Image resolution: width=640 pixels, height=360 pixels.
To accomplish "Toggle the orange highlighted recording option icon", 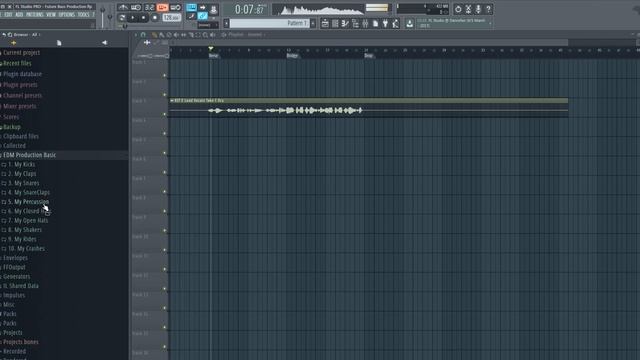I will pos(162,7).
